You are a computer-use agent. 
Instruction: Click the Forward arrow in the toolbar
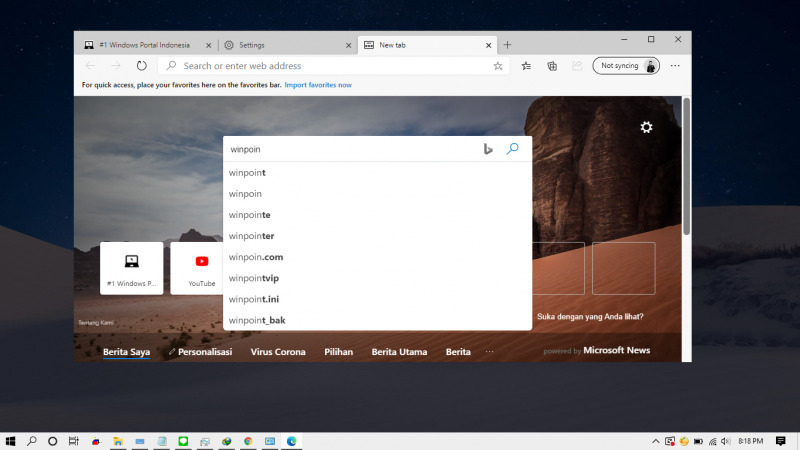click(x=116, y=66)
